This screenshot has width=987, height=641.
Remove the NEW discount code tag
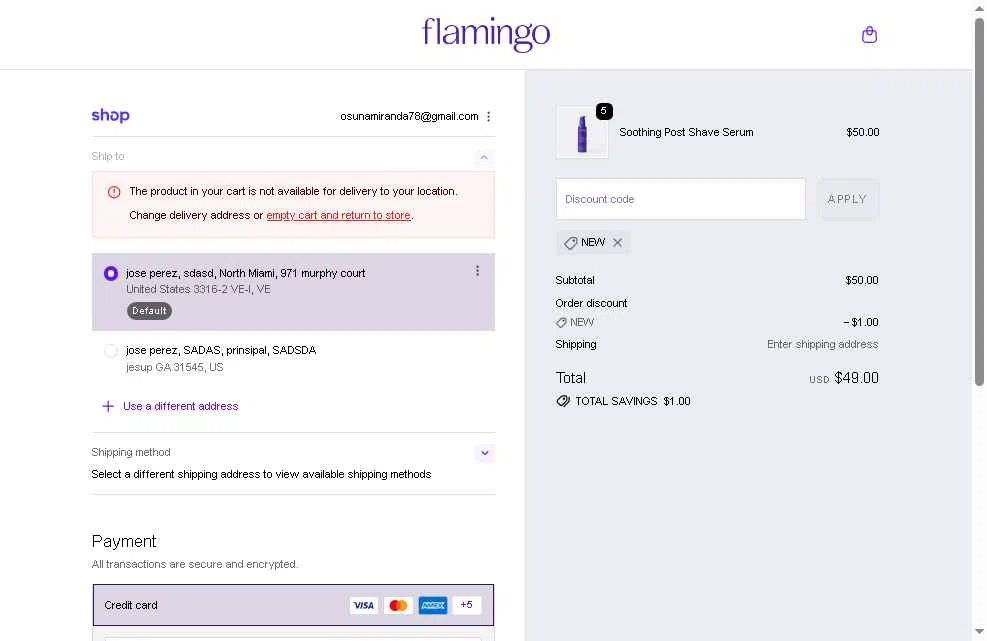click(x=618, y=242)
